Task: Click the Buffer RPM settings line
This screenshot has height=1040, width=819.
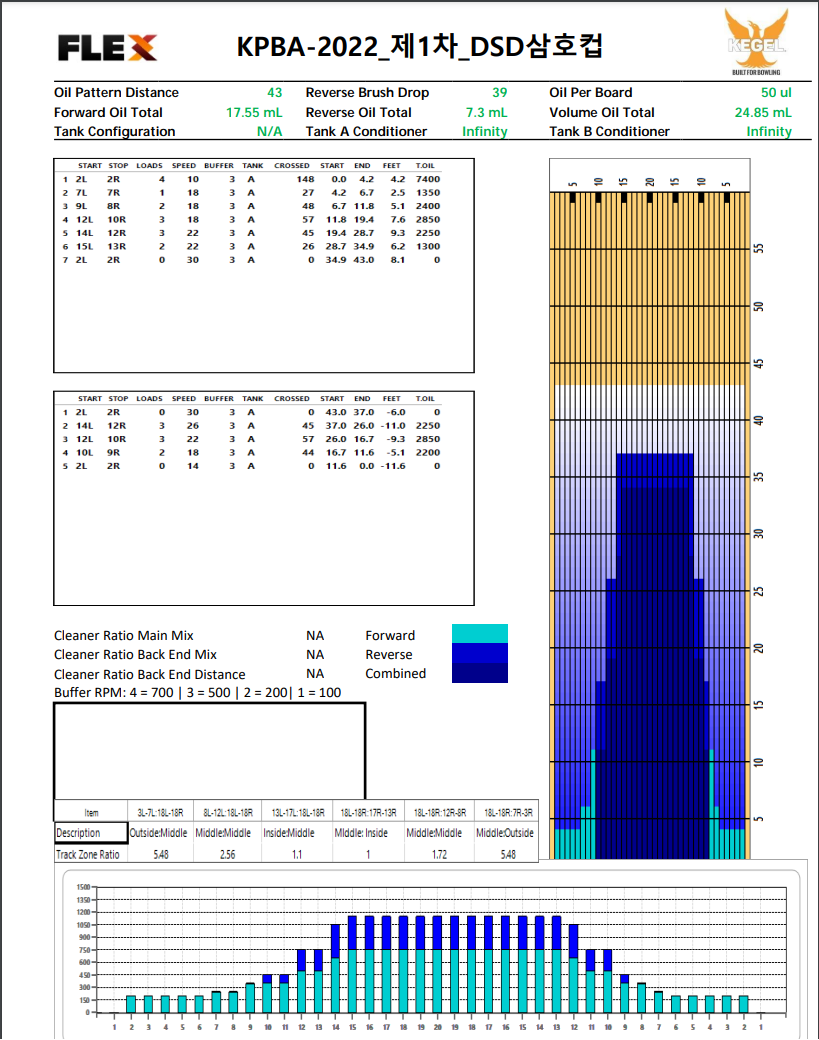Action: point(198,692)
